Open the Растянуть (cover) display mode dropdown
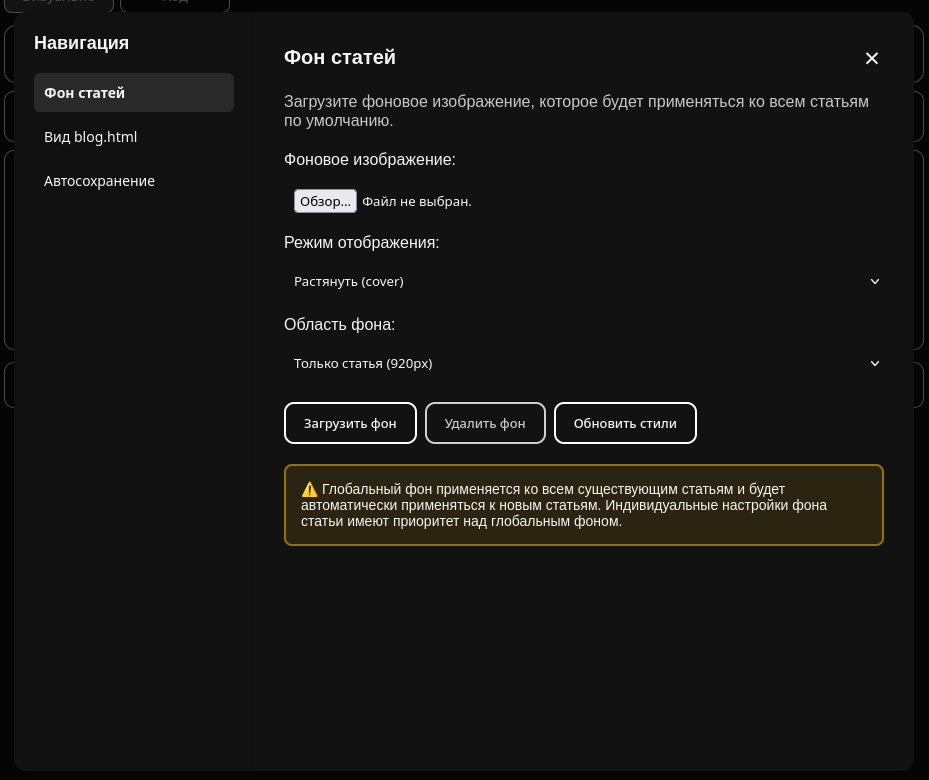This screenshot has height=780, width=929. click(x=583, y=282)
